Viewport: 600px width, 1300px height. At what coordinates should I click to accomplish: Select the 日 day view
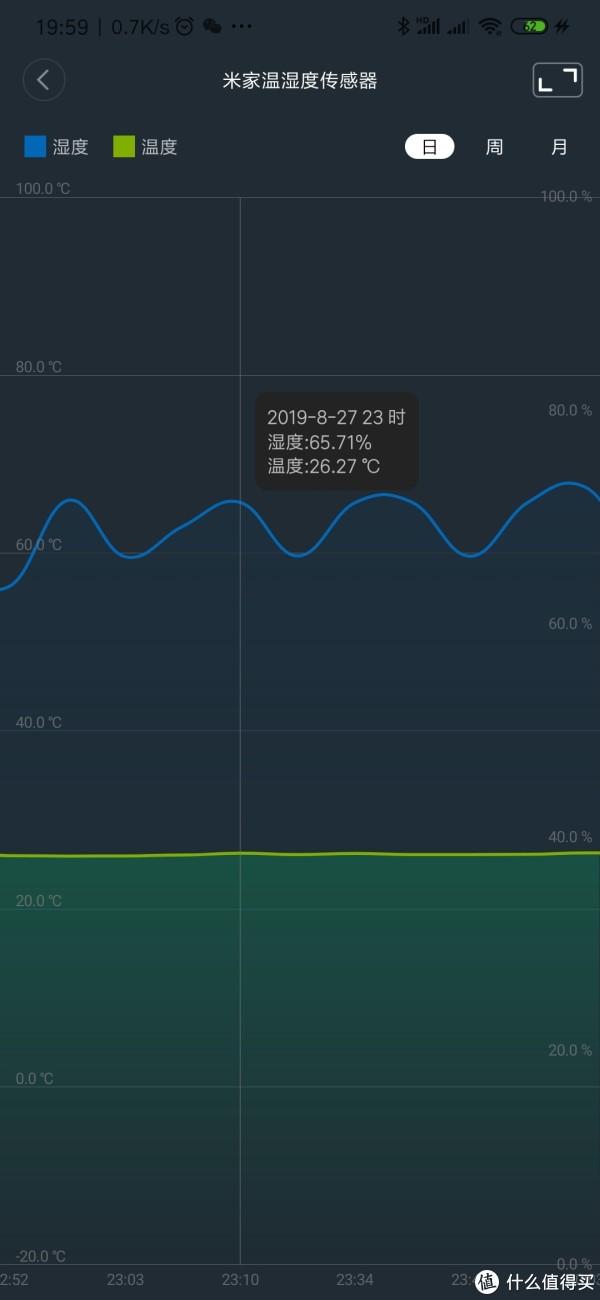(x=430, y=147)
